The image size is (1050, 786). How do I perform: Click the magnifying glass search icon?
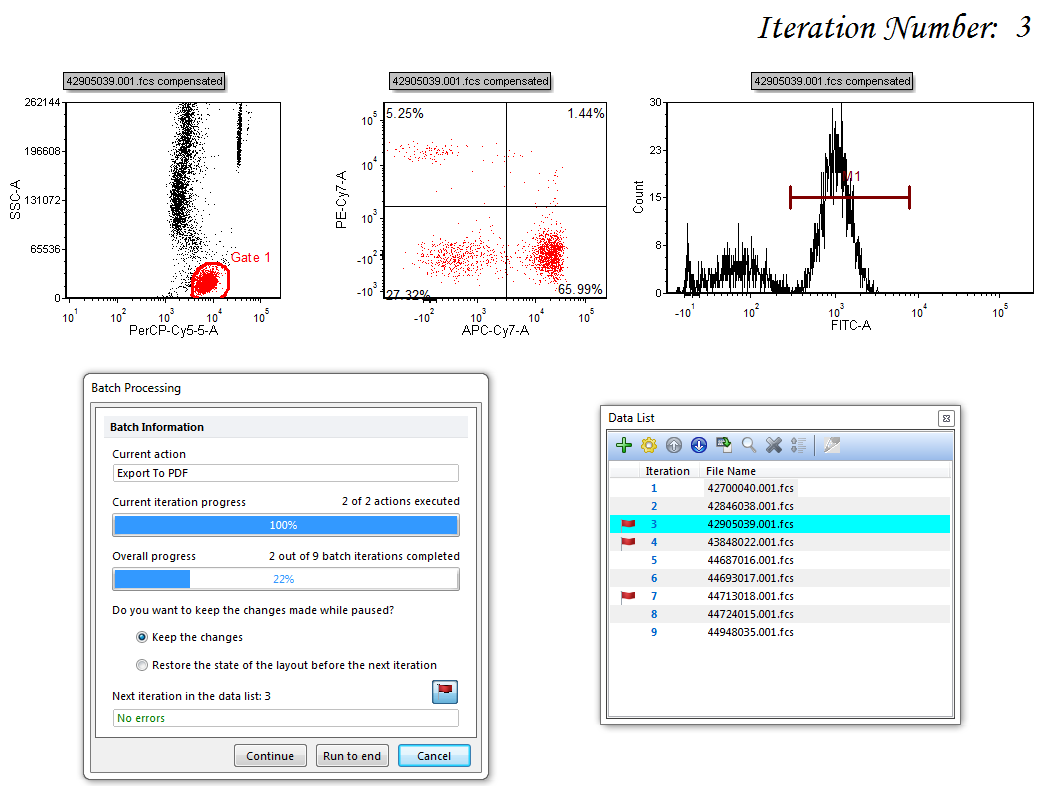(748, 446)
